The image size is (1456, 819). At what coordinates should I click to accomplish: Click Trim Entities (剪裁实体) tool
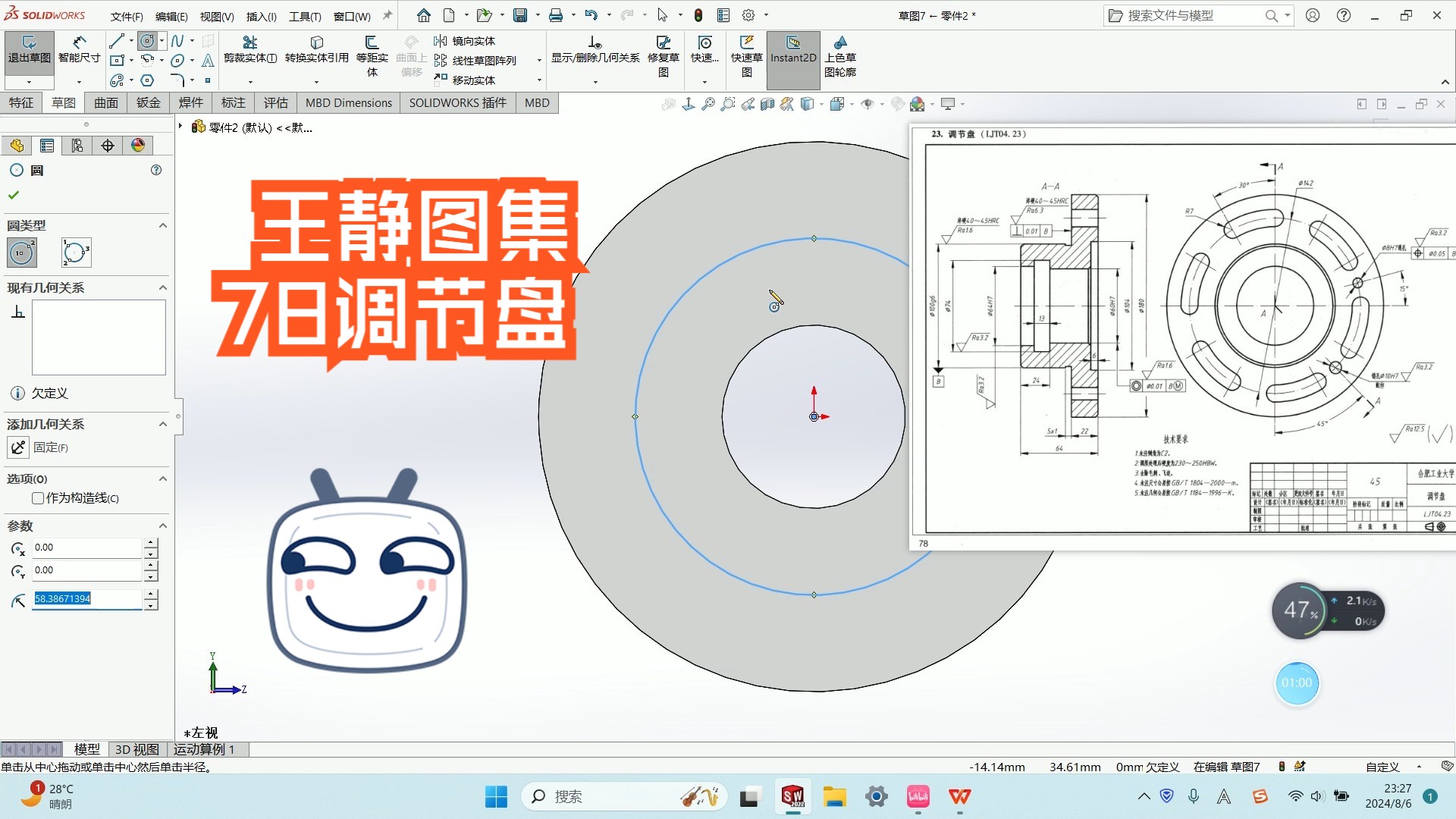pyautogui.click(x=250, y=50)
